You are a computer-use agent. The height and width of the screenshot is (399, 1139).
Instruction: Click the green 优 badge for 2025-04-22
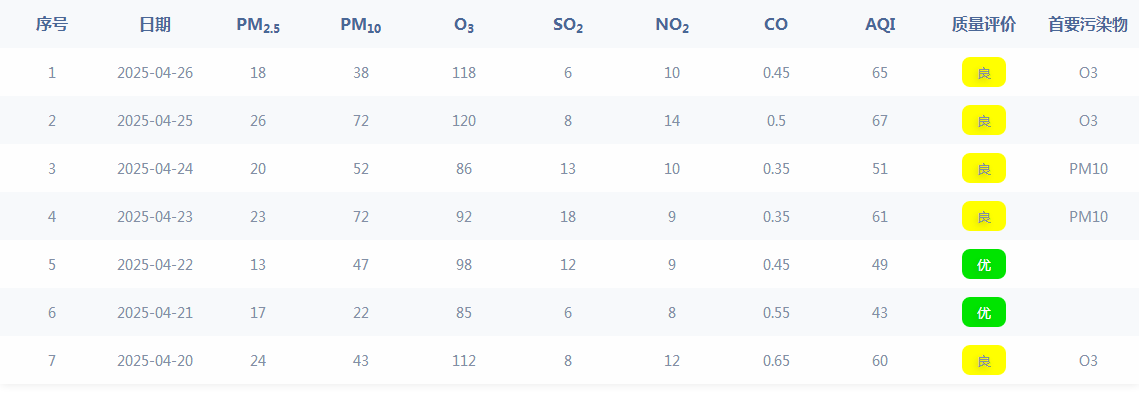pyautogui.click(x=984, y=264)
